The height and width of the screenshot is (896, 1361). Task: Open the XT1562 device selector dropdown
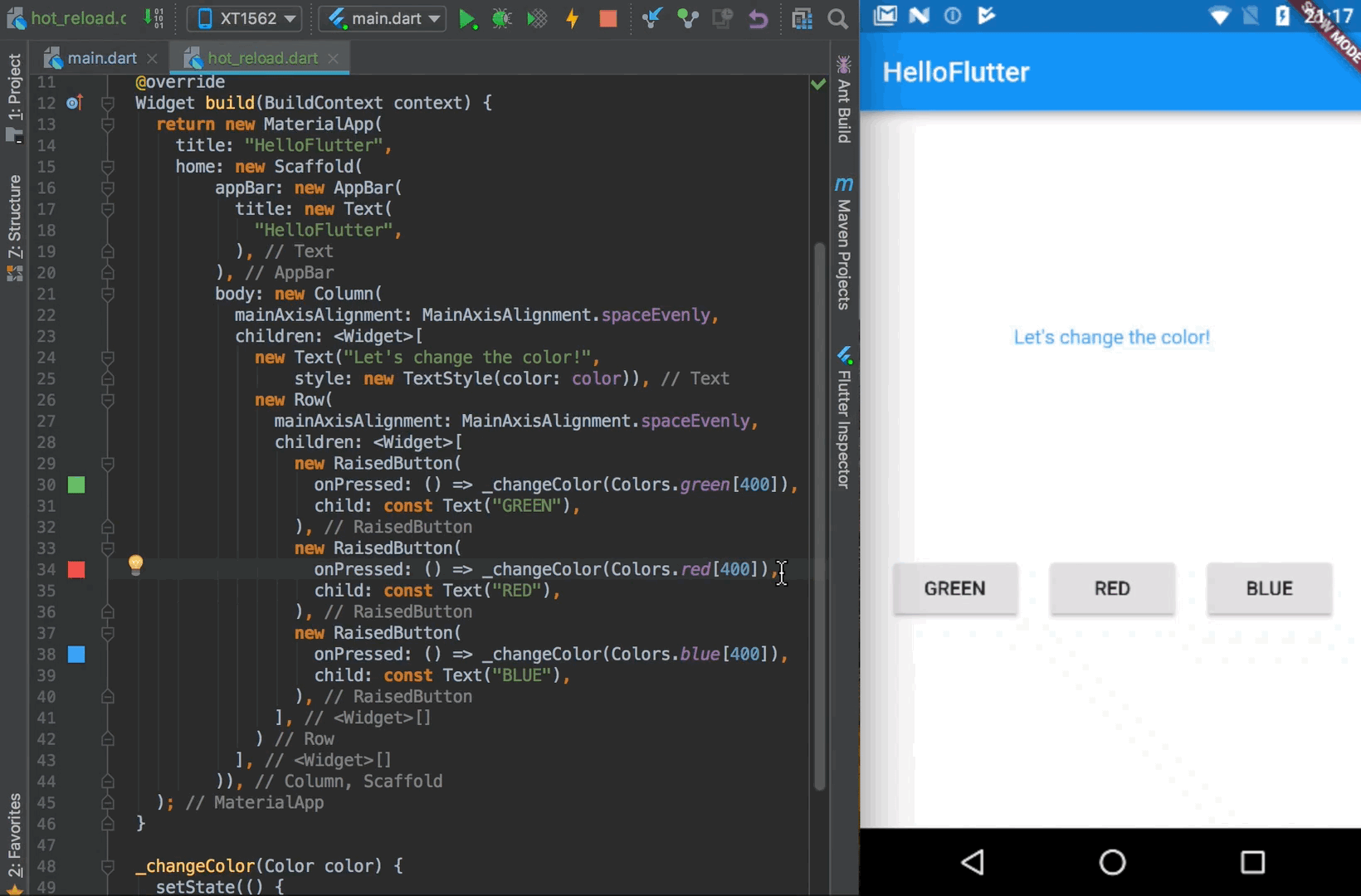243,17
